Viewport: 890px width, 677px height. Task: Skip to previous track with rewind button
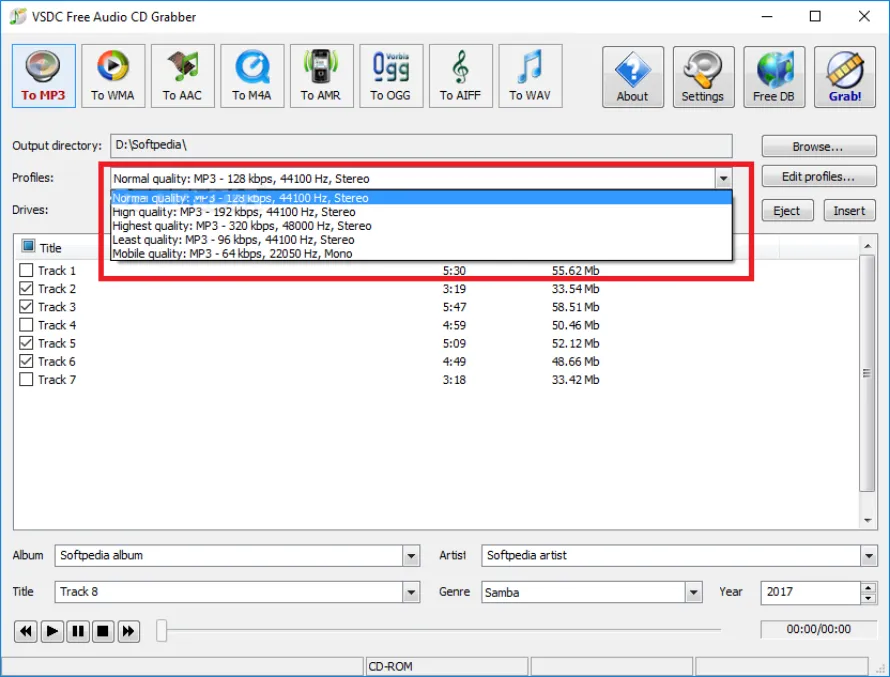pyautogui.click(x=26, y=631)
